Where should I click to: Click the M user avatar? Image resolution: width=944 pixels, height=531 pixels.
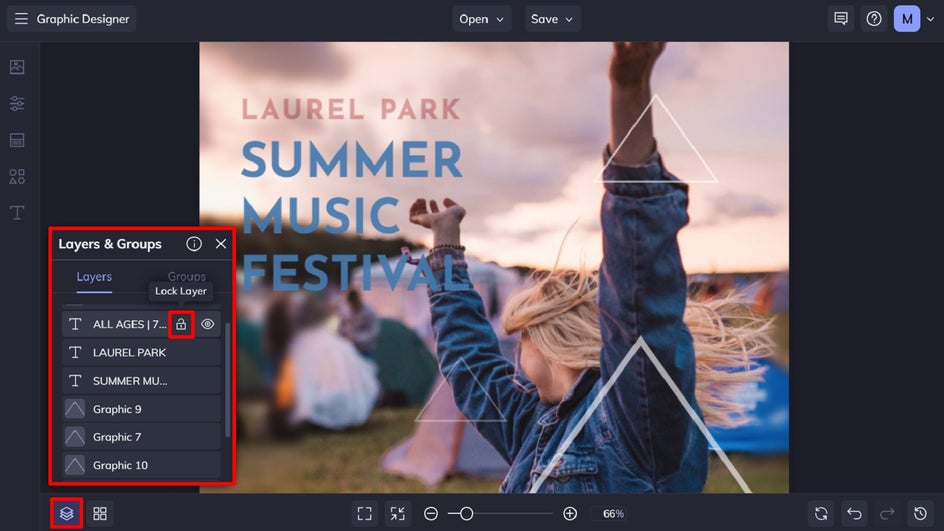[907, 19]
